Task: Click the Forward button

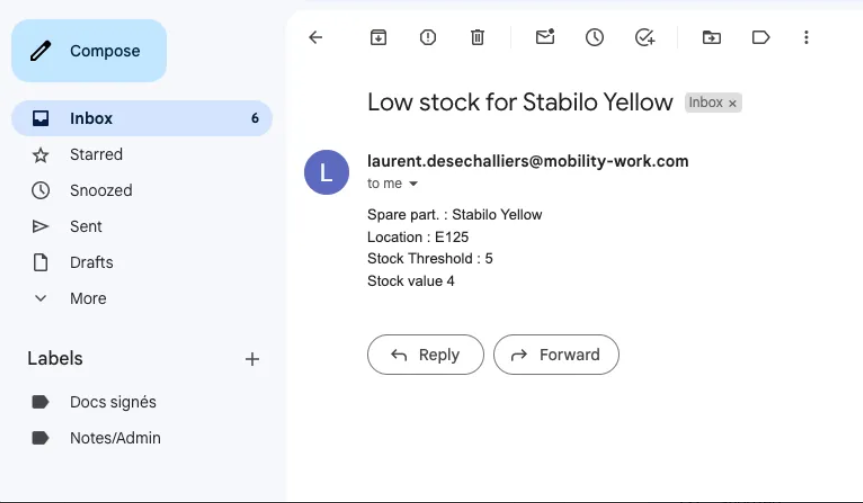Action: (x=556, y=354)
